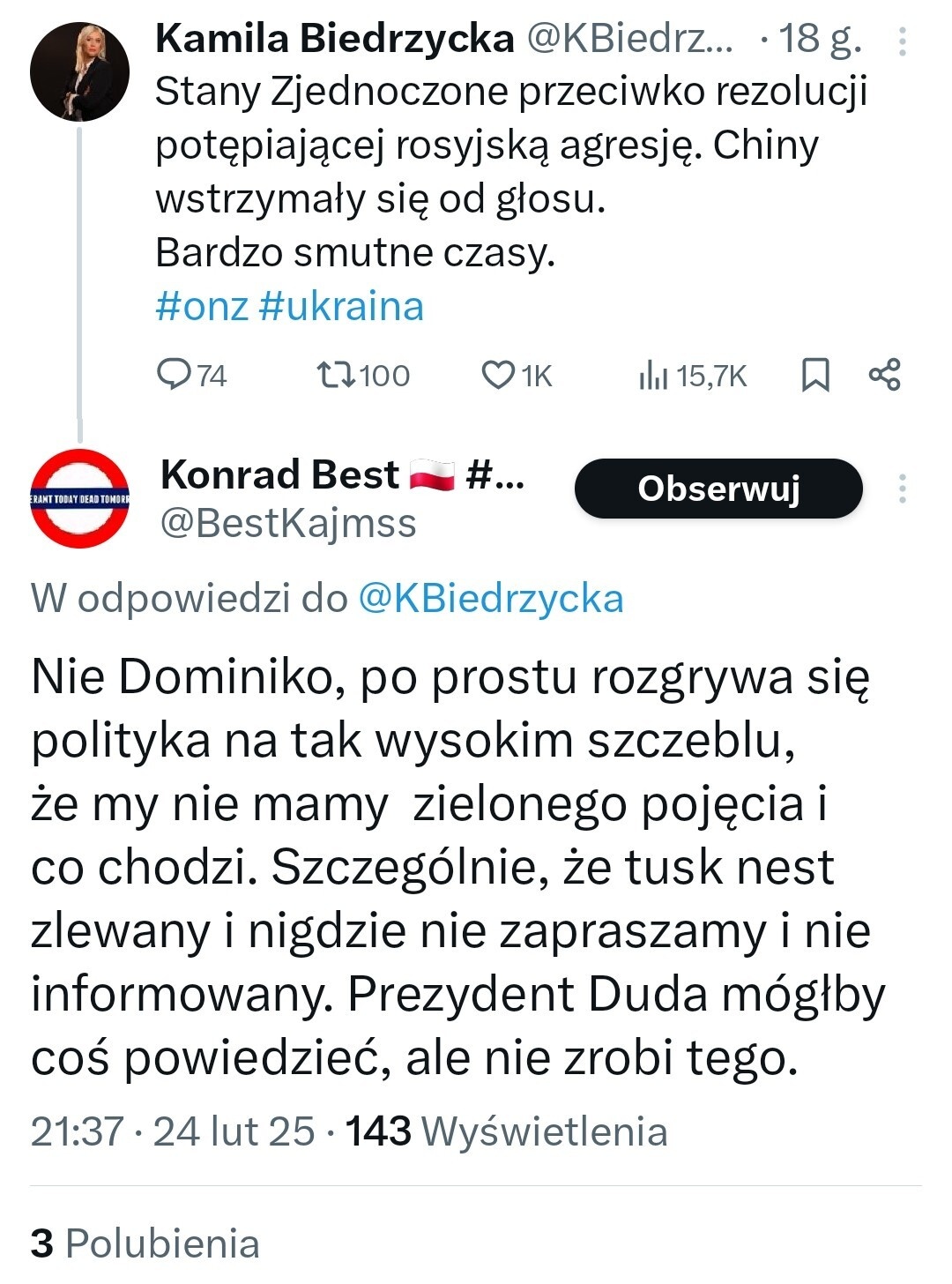Bookmark Kamila Biedrzycka's tweet
The height and width of the screenshot is (1284, 952).
pyautogui.click(x=815, y=375)
